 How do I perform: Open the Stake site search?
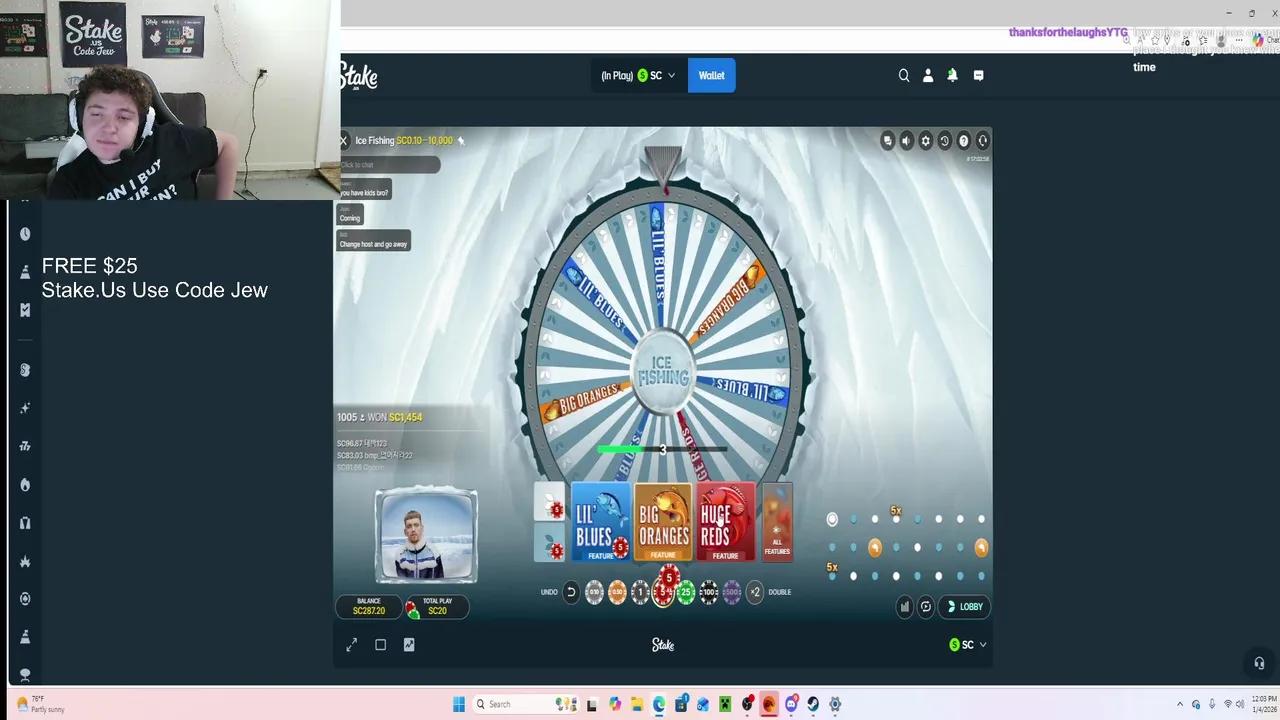pyautogui.click(x=904, y=75)
